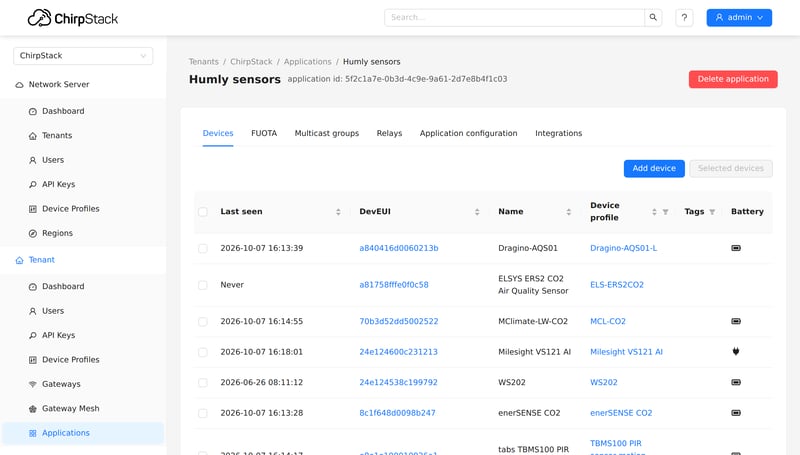The height and width of the screenshot is (455, 800).
Task: Sort by Name column arrows
Action: (x=568, y=212)
